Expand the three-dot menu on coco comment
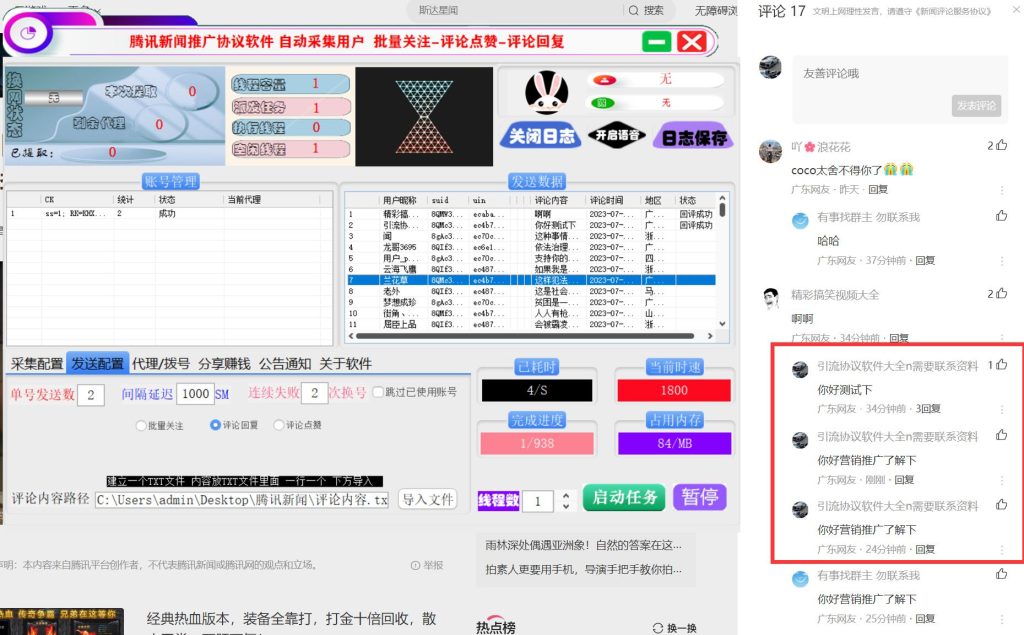Image resolution: width=1024 pixels, height=635 pixels. tap(1003, 189)
